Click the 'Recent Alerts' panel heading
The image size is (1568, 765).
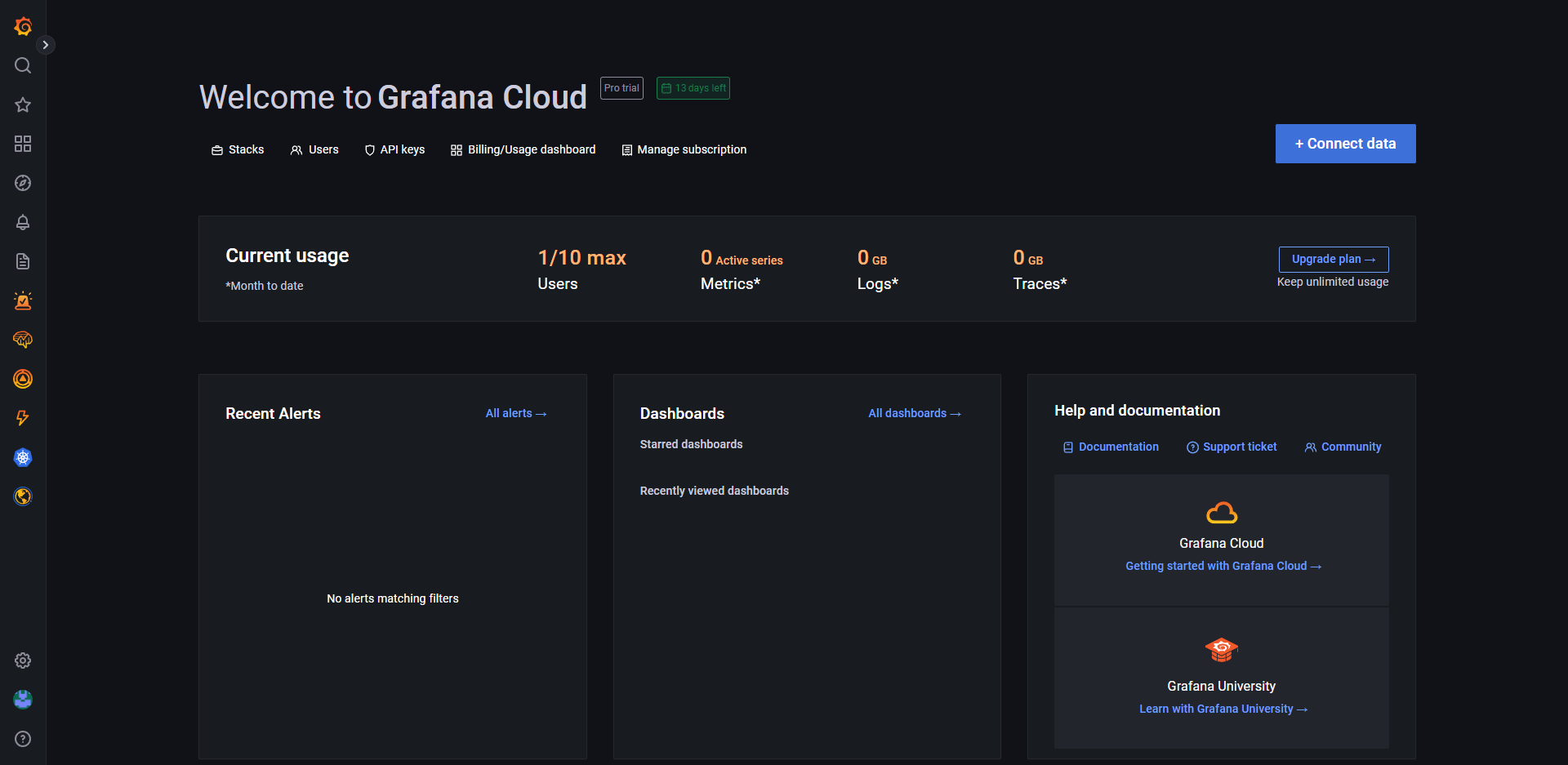coord(273,414)
